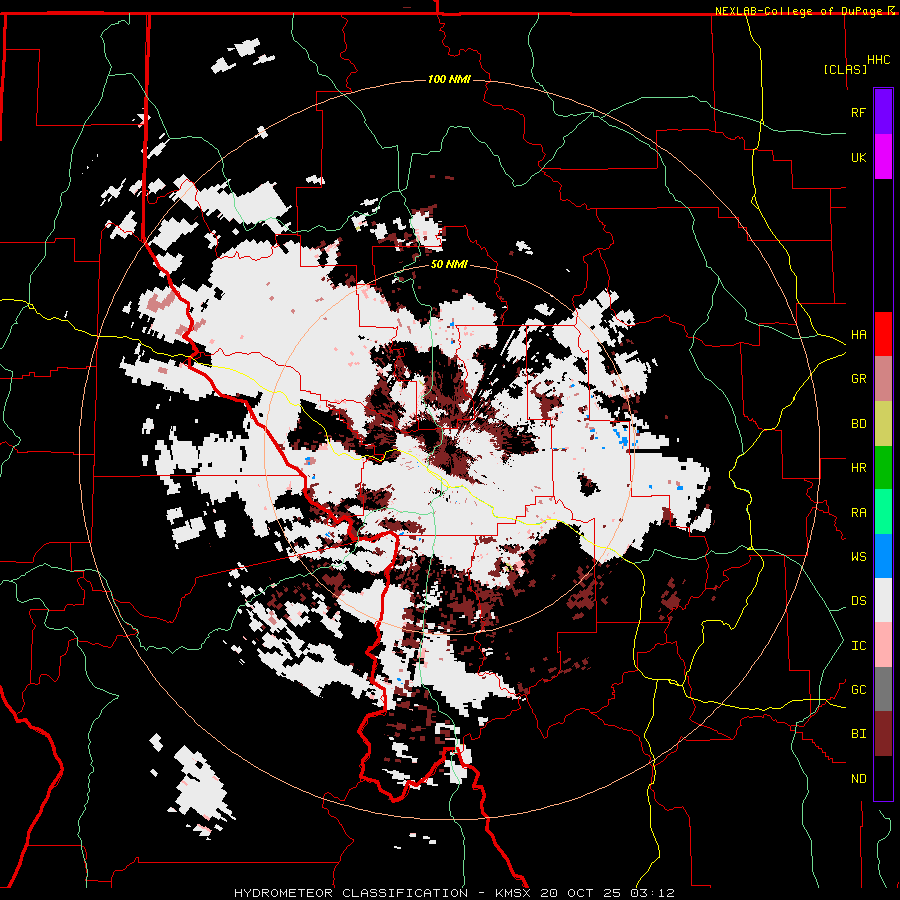Image resolution: width=900 pixels, height=900 pixels.
Task: Click the BD legend label
Action: click(x=858, y=424)
